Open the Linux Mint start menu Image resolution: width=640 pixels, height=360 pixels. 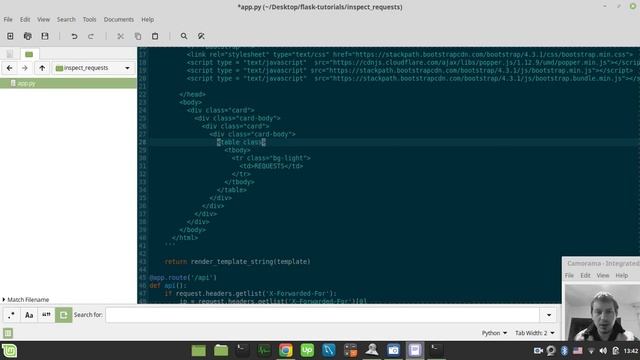pyautogui.click(x=9, y=351)
